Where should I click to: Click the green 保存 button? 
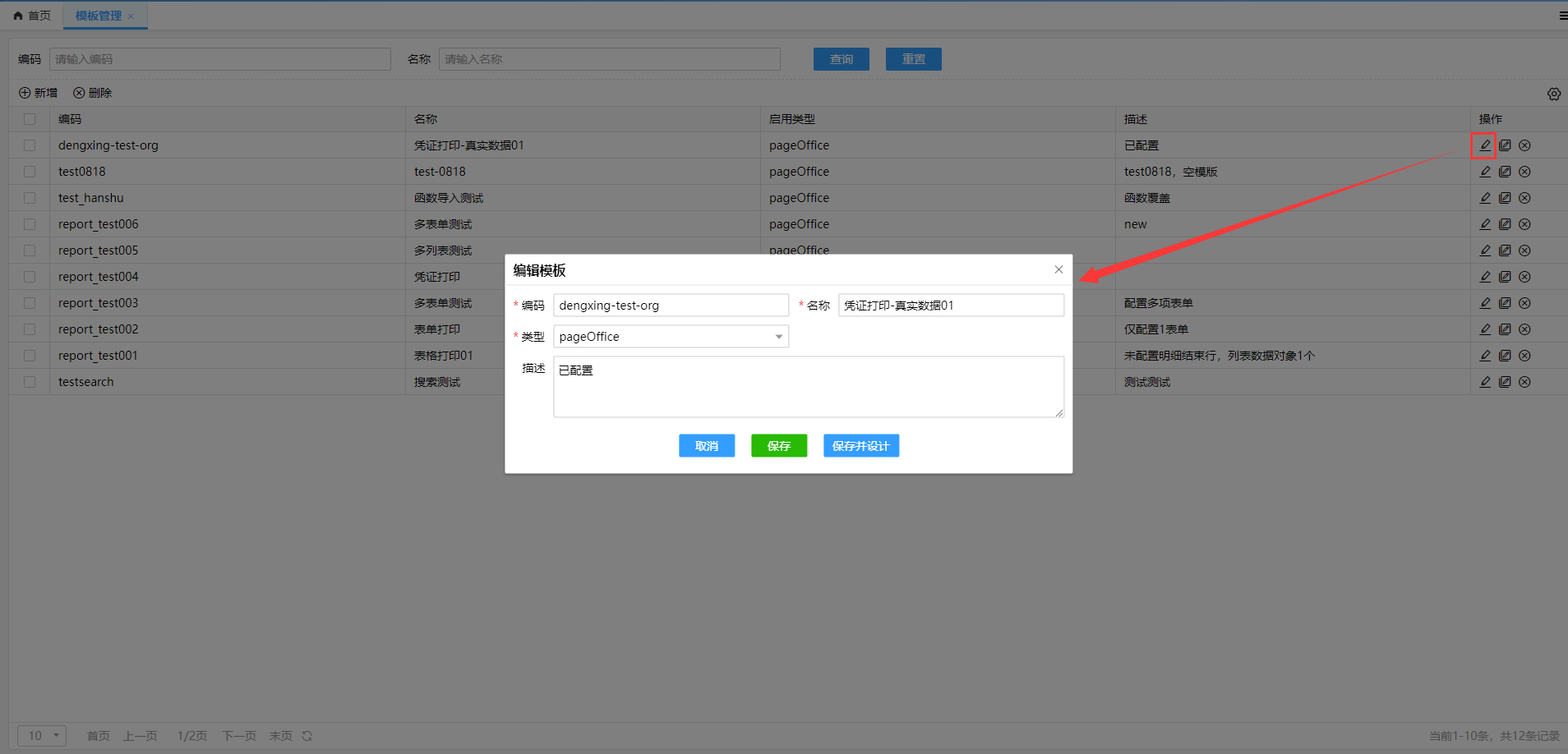point(778,446)
